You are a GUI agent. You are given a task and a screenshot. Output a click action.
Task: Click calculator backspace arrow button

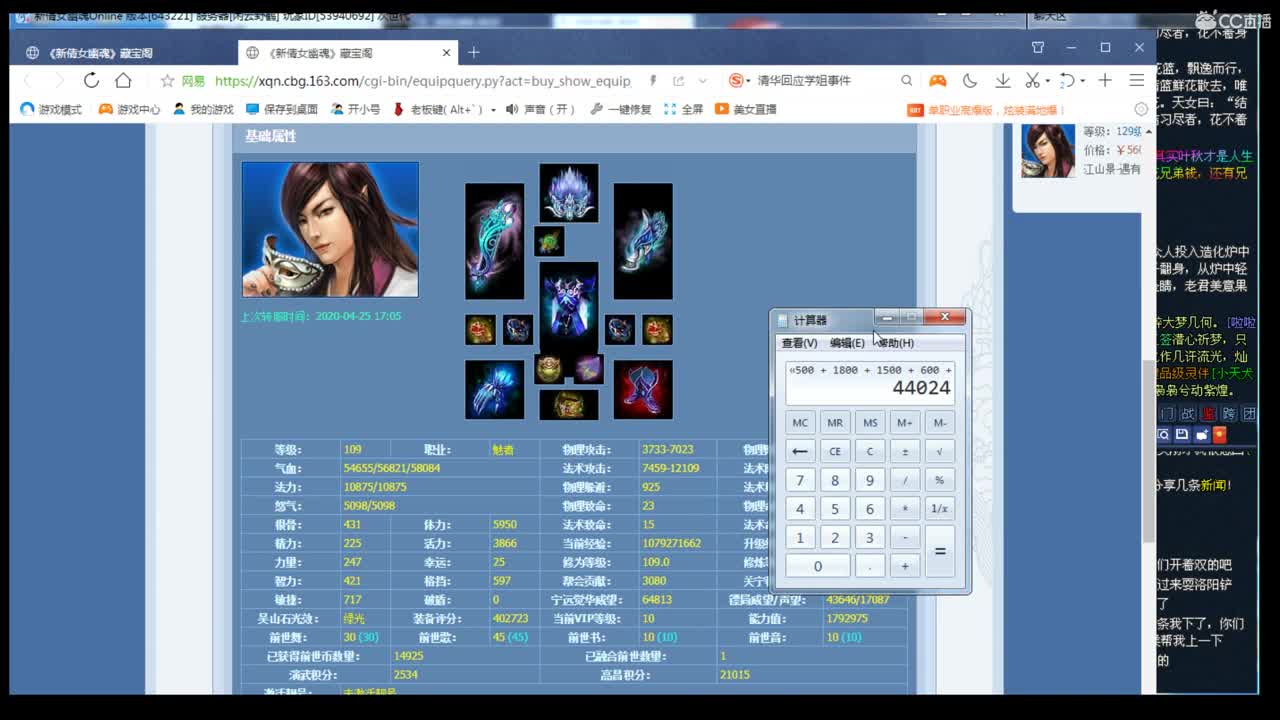(x=800, y=451)
